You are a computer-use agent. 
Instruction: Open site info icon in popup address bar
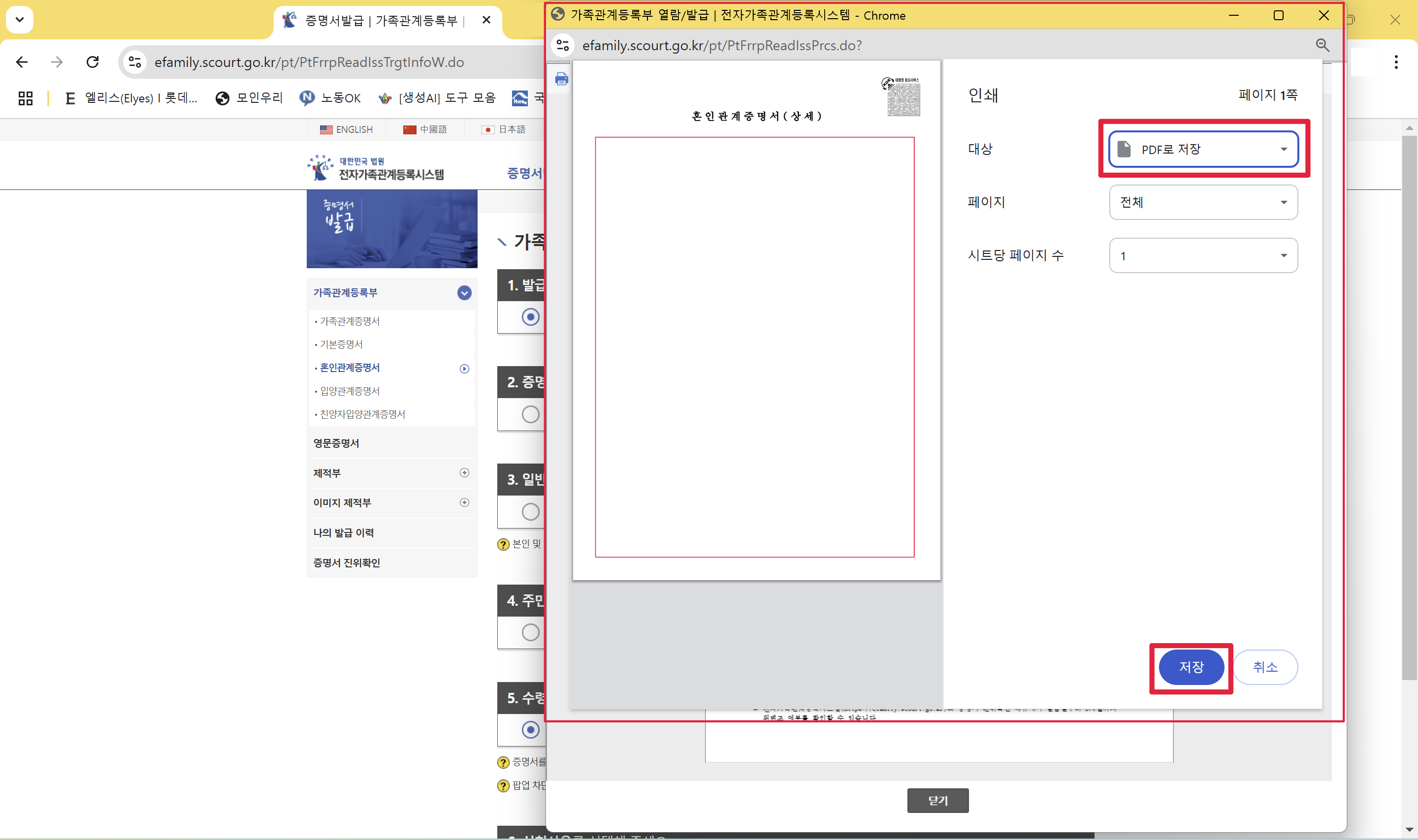pyautogui.click(x=563, y=45)
